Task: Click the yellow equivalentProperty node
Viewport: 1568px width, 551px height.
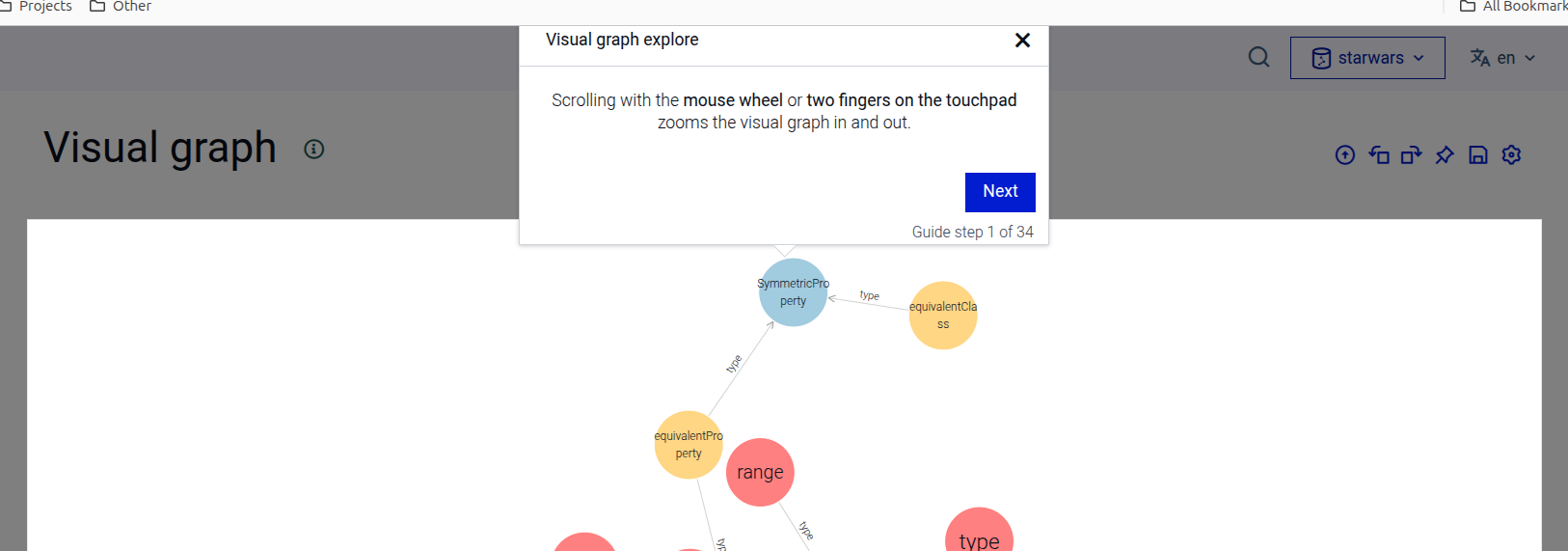Action: (689, 445)
